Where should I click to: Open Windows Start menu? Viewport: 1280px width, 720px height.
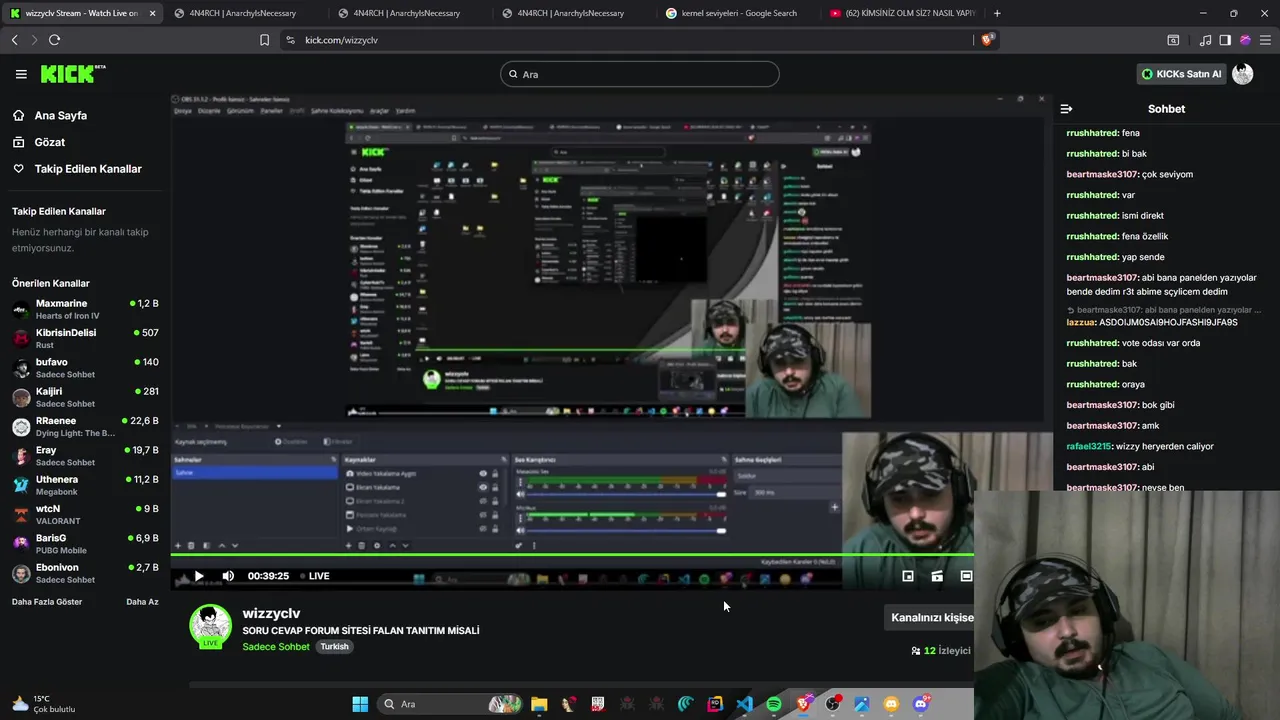pyautogui.click(x=360, y=704)
